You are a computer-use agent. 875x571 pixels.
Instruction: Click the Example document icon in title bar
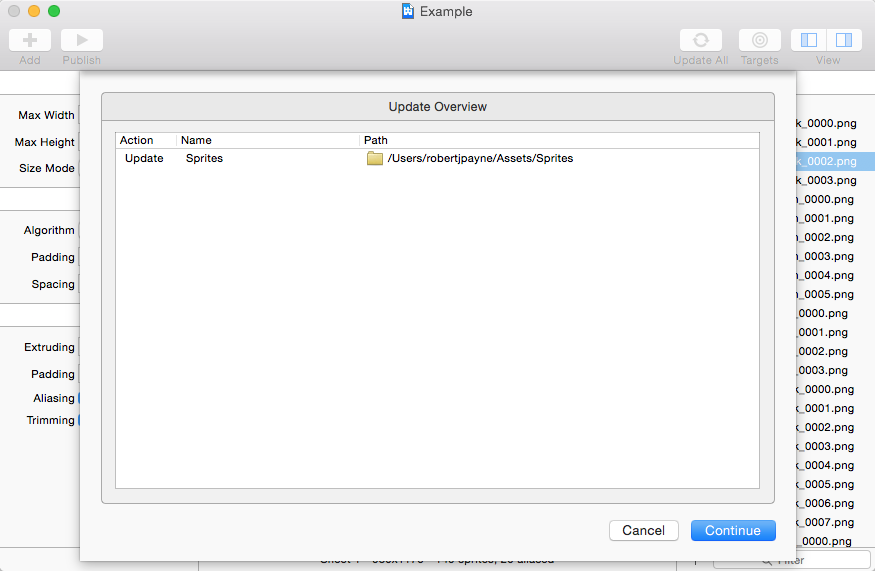[x=408, y=12]
